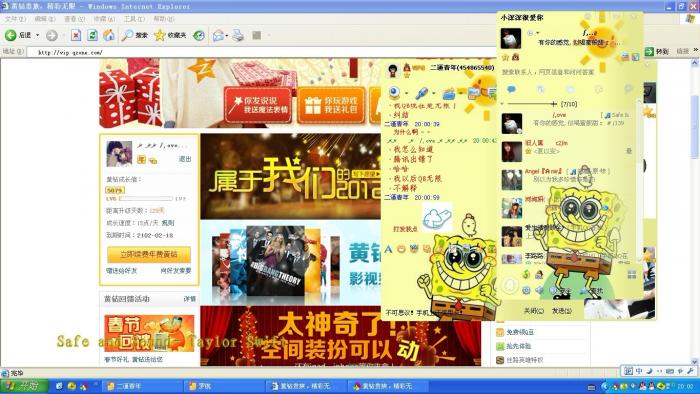Image resolution: width=700 pixels, height=394 pixels.
Task: Open Favorites (收藏夹) star button
Action: [170, 35]
